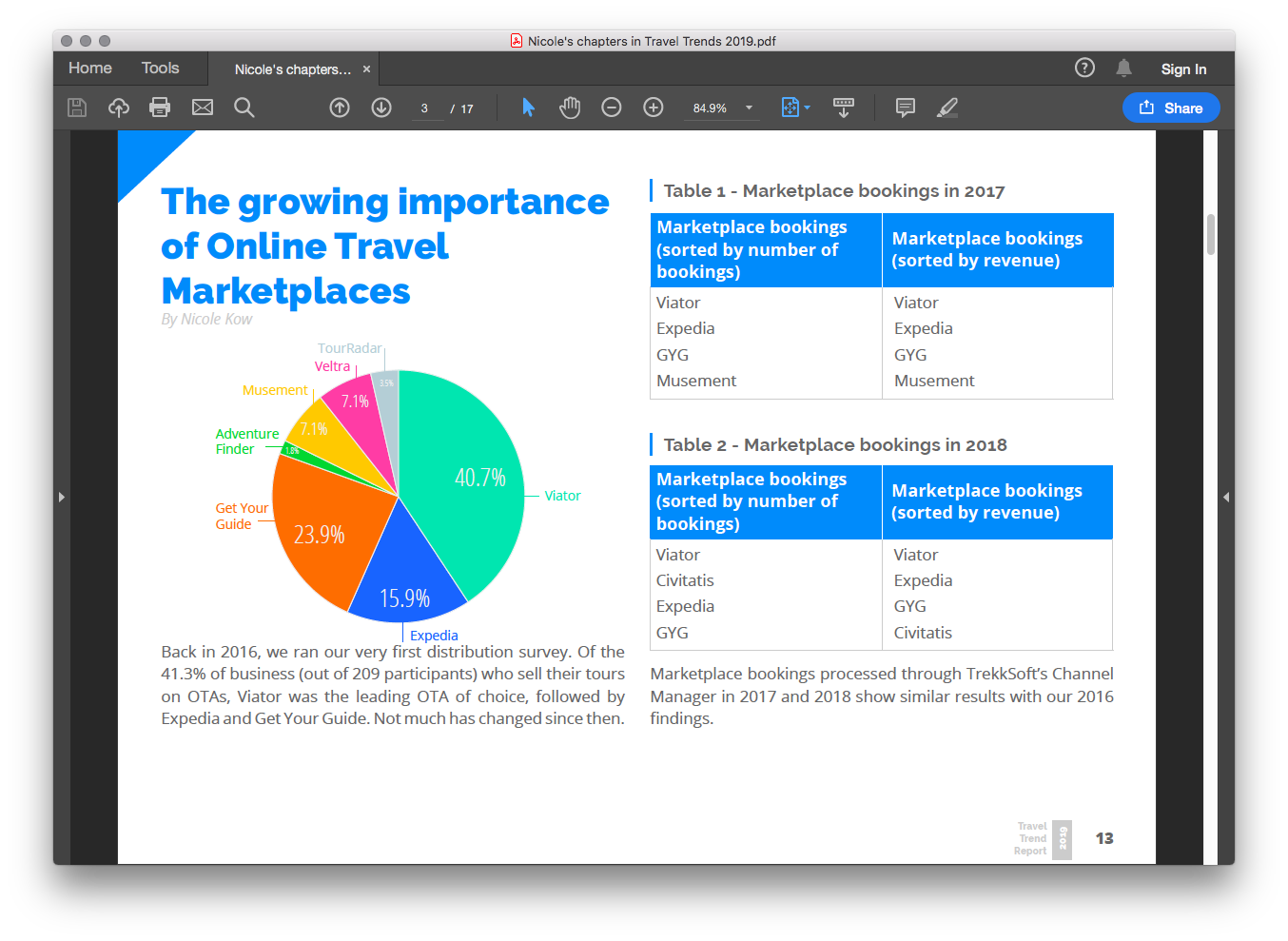The image size is (1288, 941).
Task: Click the 'Adventure Finder' chart label
Action: (247, 441)
